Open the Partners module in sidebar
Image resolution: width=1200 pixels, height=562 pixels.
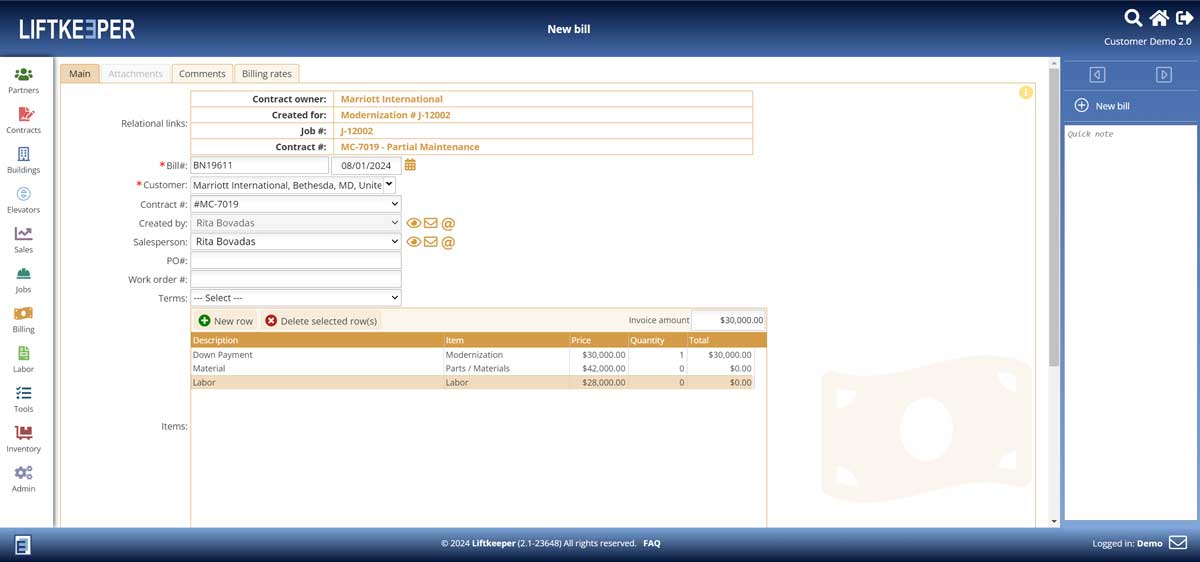click(23, 75)
